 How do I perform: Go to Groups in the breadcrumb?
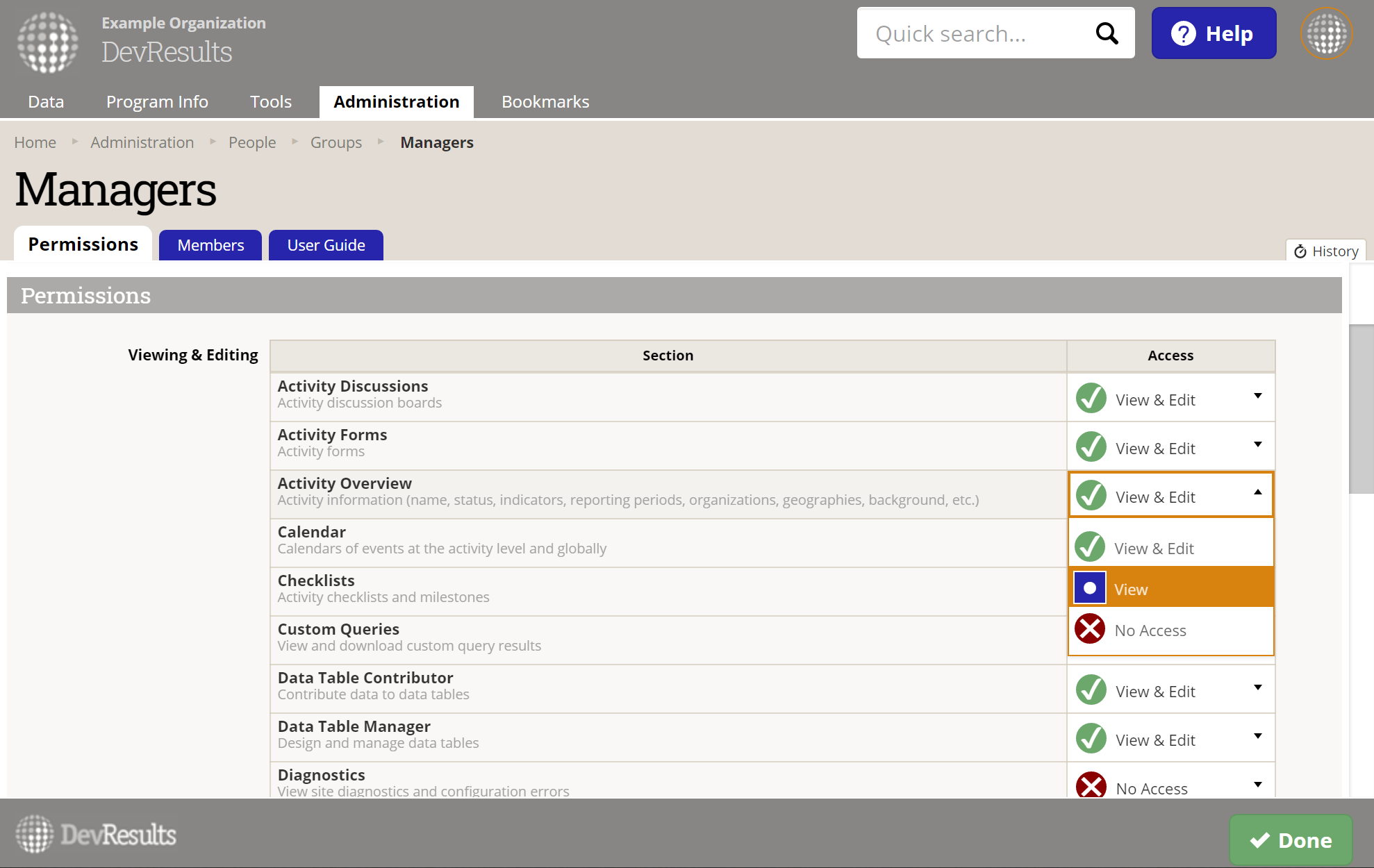coord(336,142)
